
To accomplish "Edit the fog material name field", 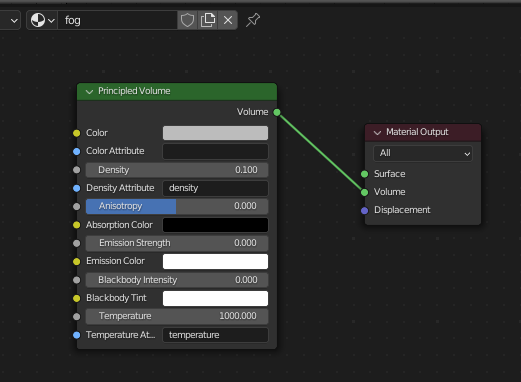I will 117,20.
